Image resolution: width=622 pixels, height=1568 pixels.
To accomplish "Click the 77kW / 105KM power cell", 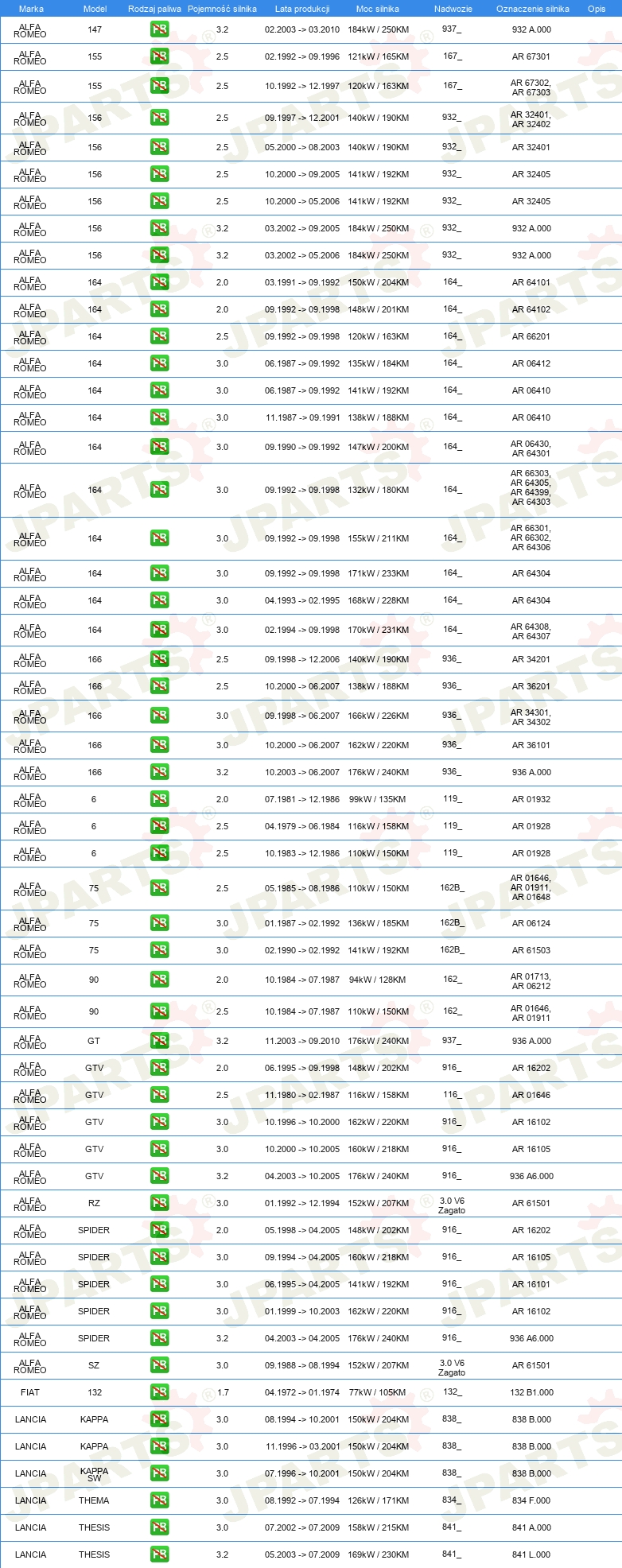I will pyautogui.click(x=378, y=1392).
